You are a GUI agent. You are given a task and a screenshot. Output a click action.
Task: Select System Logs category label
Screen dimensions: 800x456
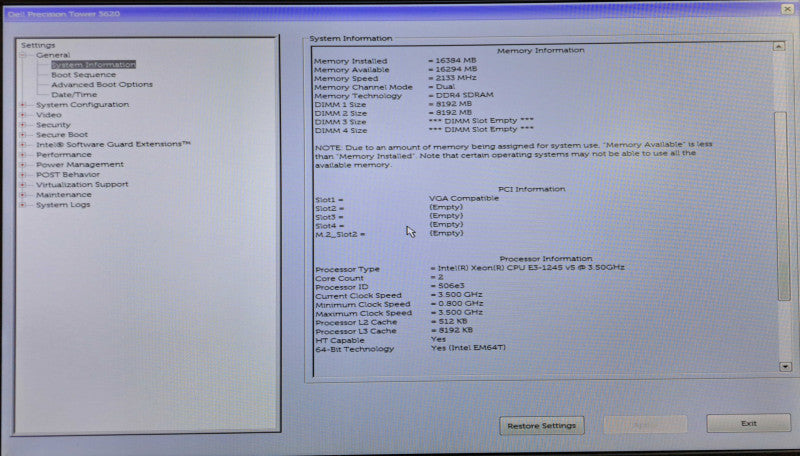point(63,205)
